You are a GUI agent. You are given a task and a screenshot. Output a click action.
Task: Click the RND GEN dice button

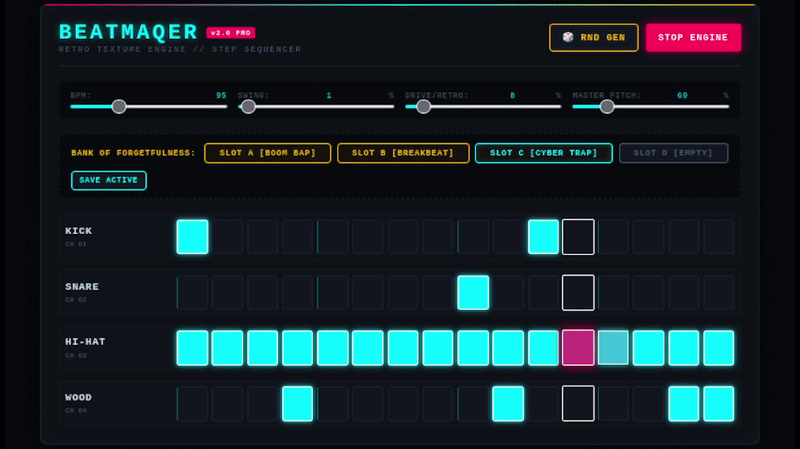[593, 37]
